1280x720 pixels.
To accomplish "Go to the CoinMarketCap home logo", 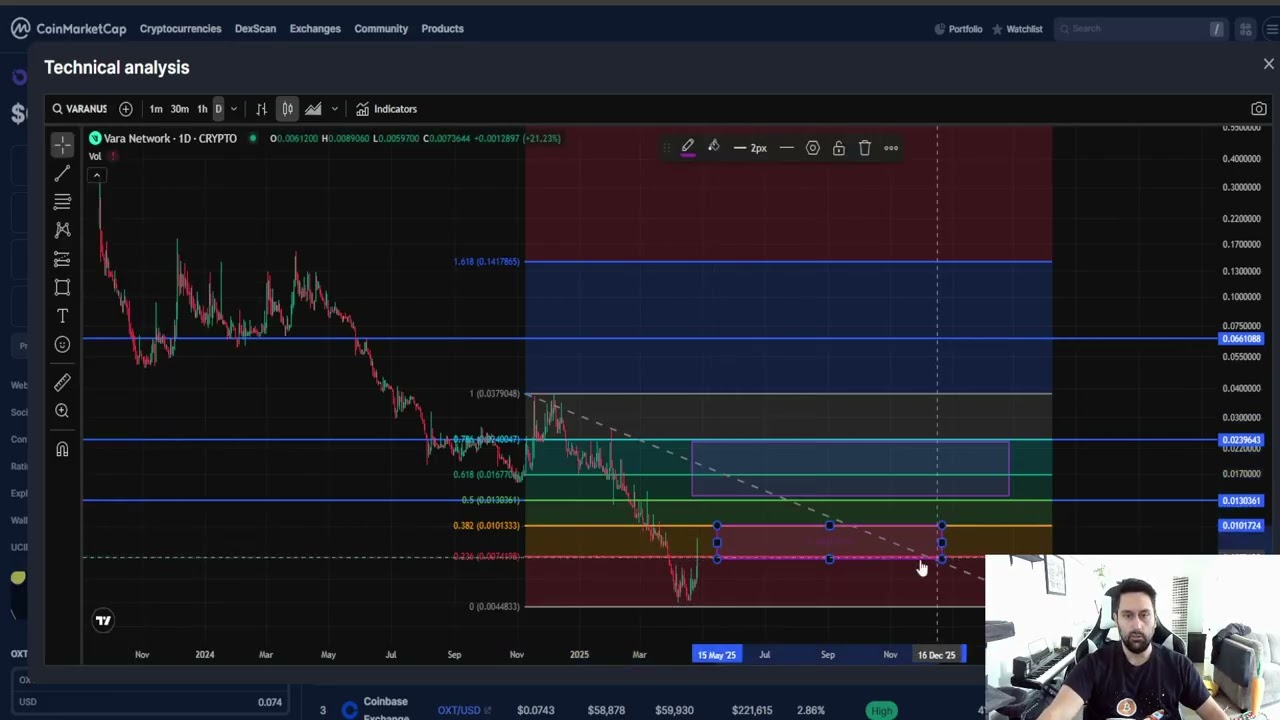I will click(69, 29).
